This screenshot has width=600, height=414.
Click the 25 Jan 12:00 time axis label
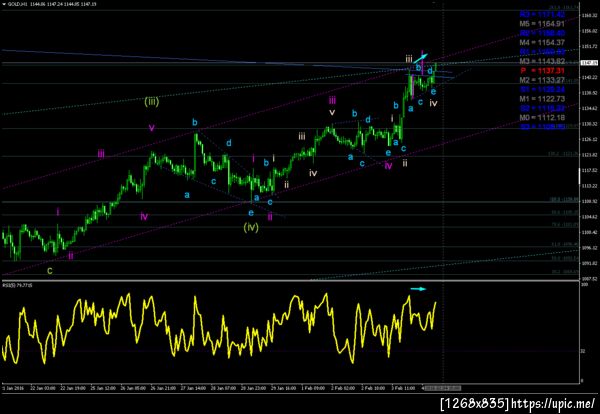[x=103, y=388]
